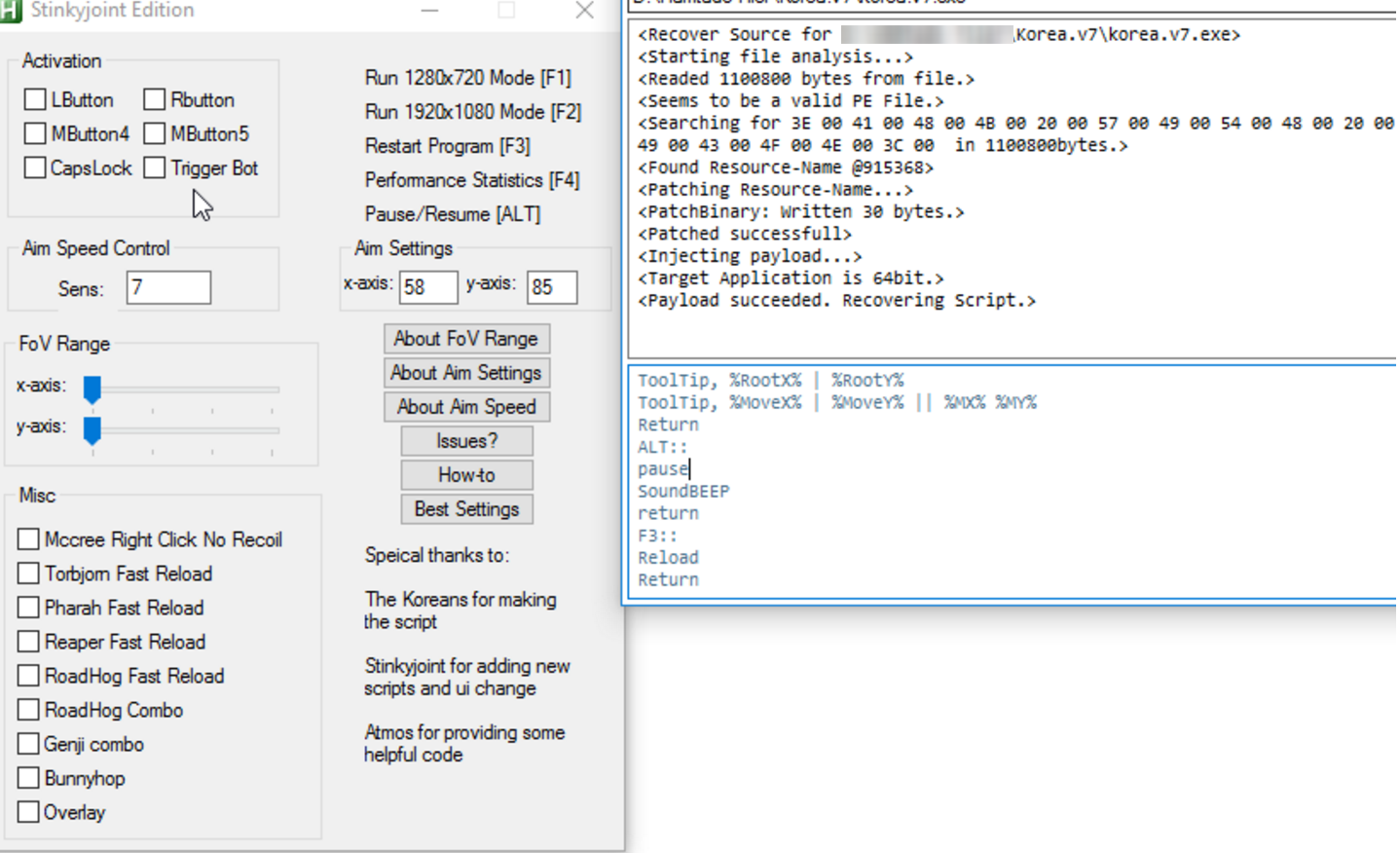Image resolution: width=1400 pixels, height=853 pixels.
Task: Toggle the Trigger Bot checkbox
Action: (x=154, y=167)
